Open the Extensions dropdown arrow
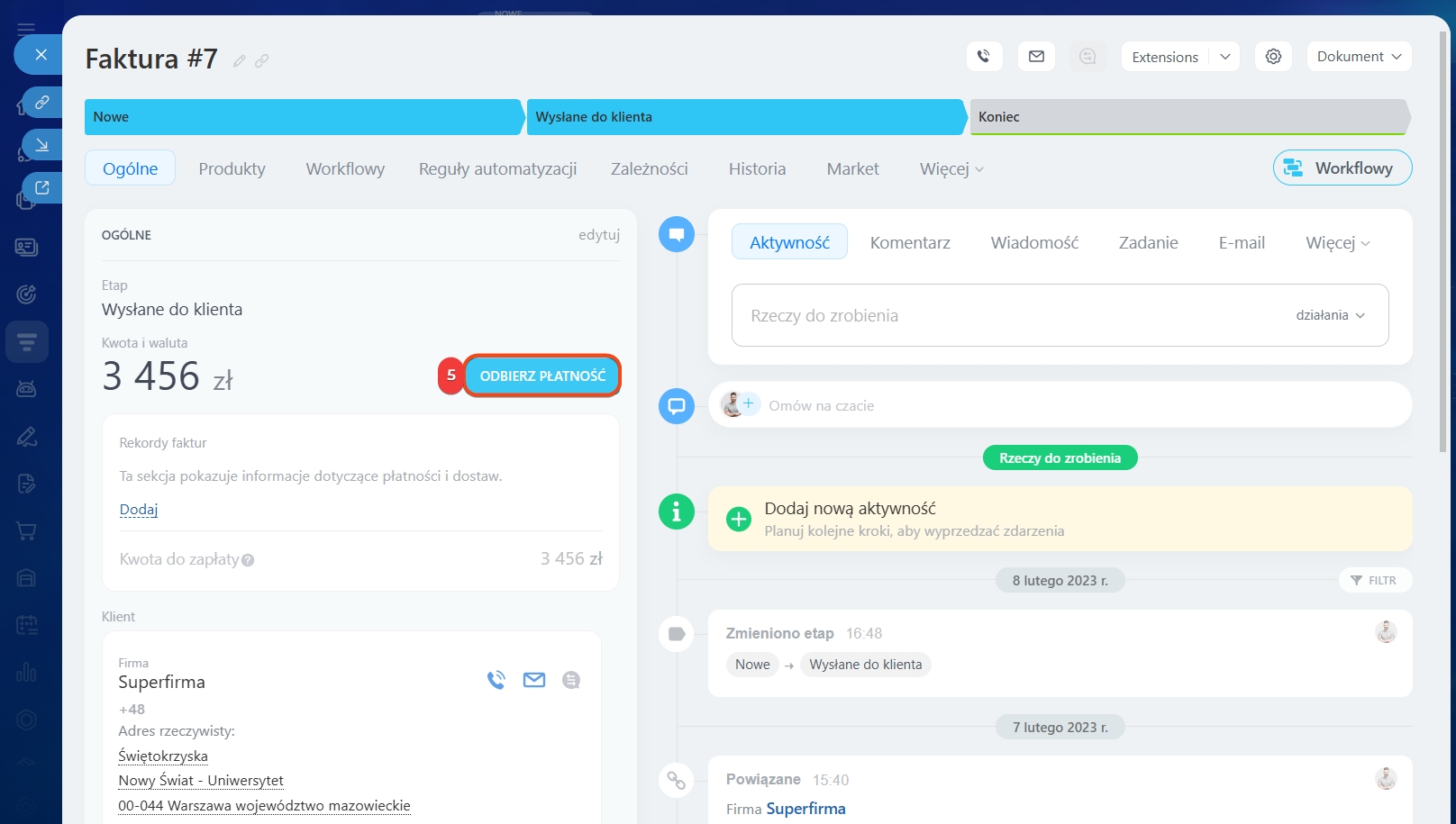Screen dimensions: 1456x824 pos(1224,57)
